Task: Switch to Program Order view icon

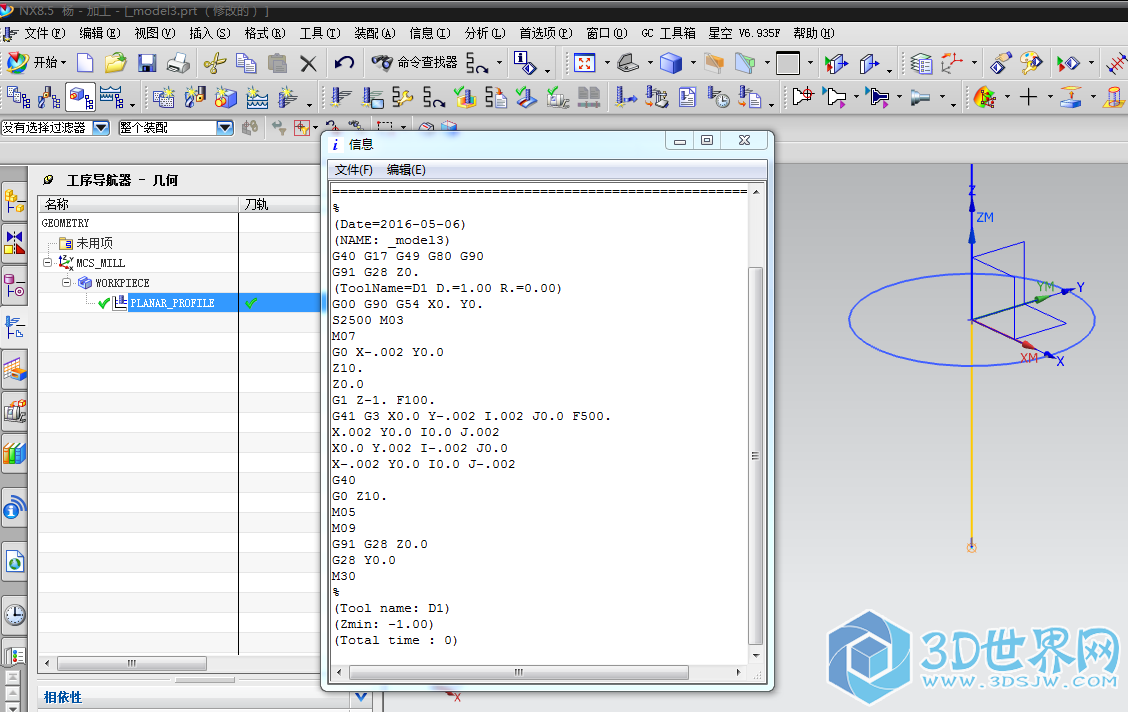Action: point(17,97)
